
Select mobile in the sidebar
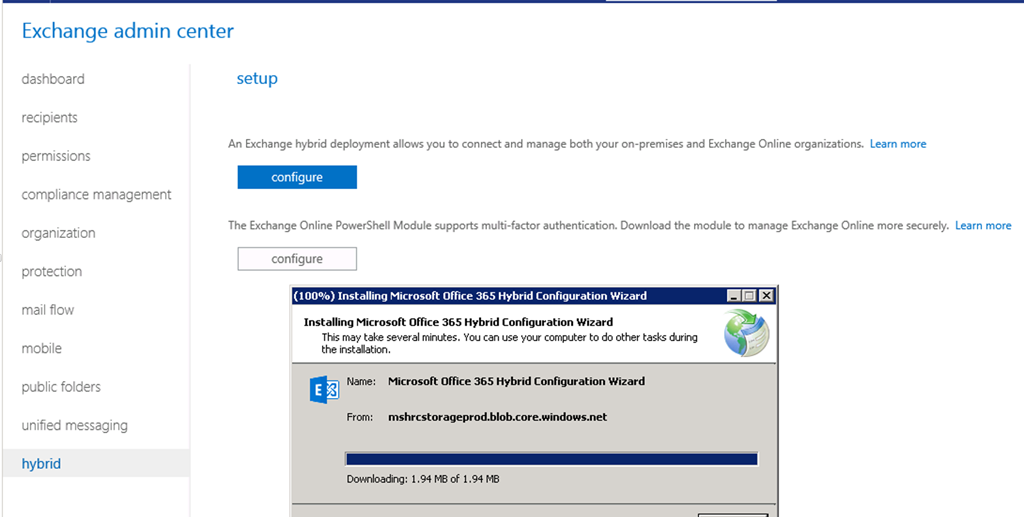pyautogui.click(x=41, y=349)
